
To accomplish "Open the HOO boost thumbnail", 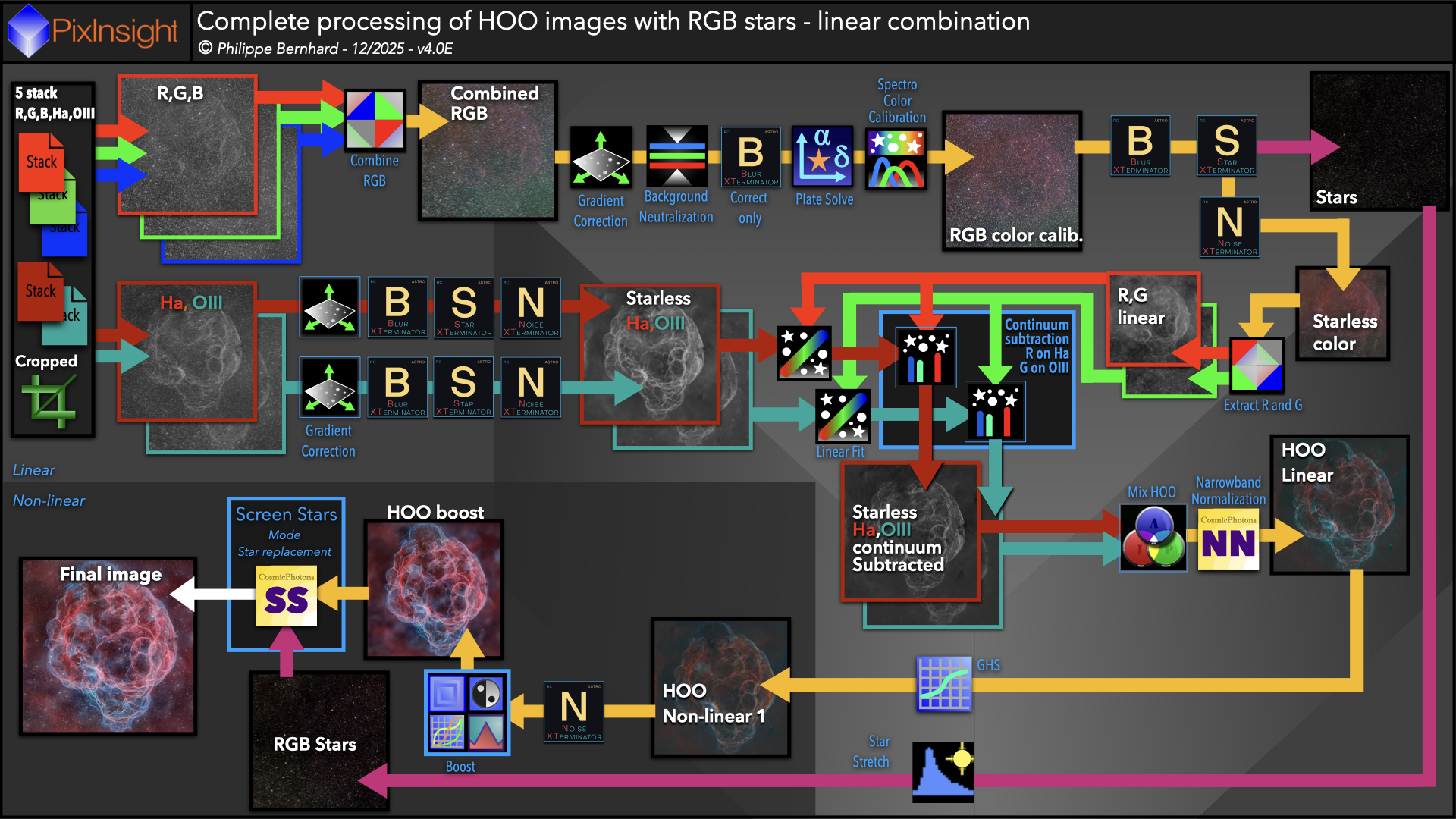I will tap(434, 589).
